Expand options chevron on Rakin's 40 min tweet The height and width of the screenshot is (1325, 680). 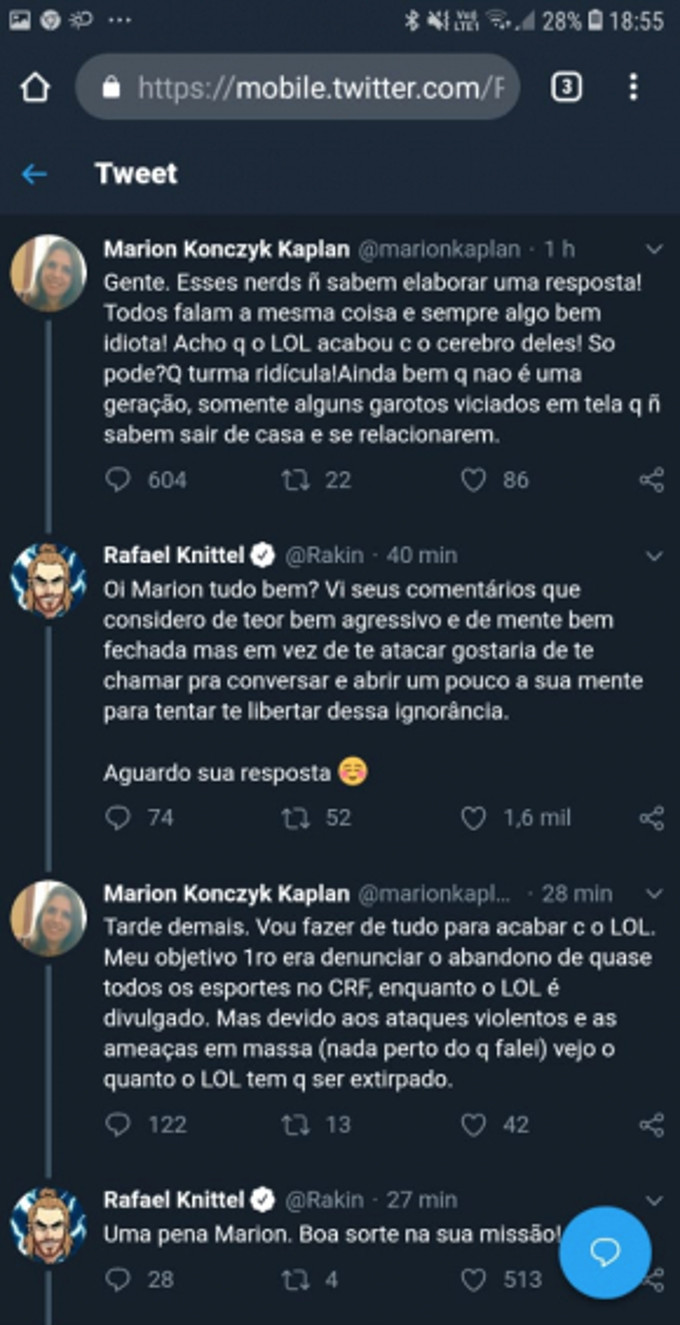[x=654, y=555]
